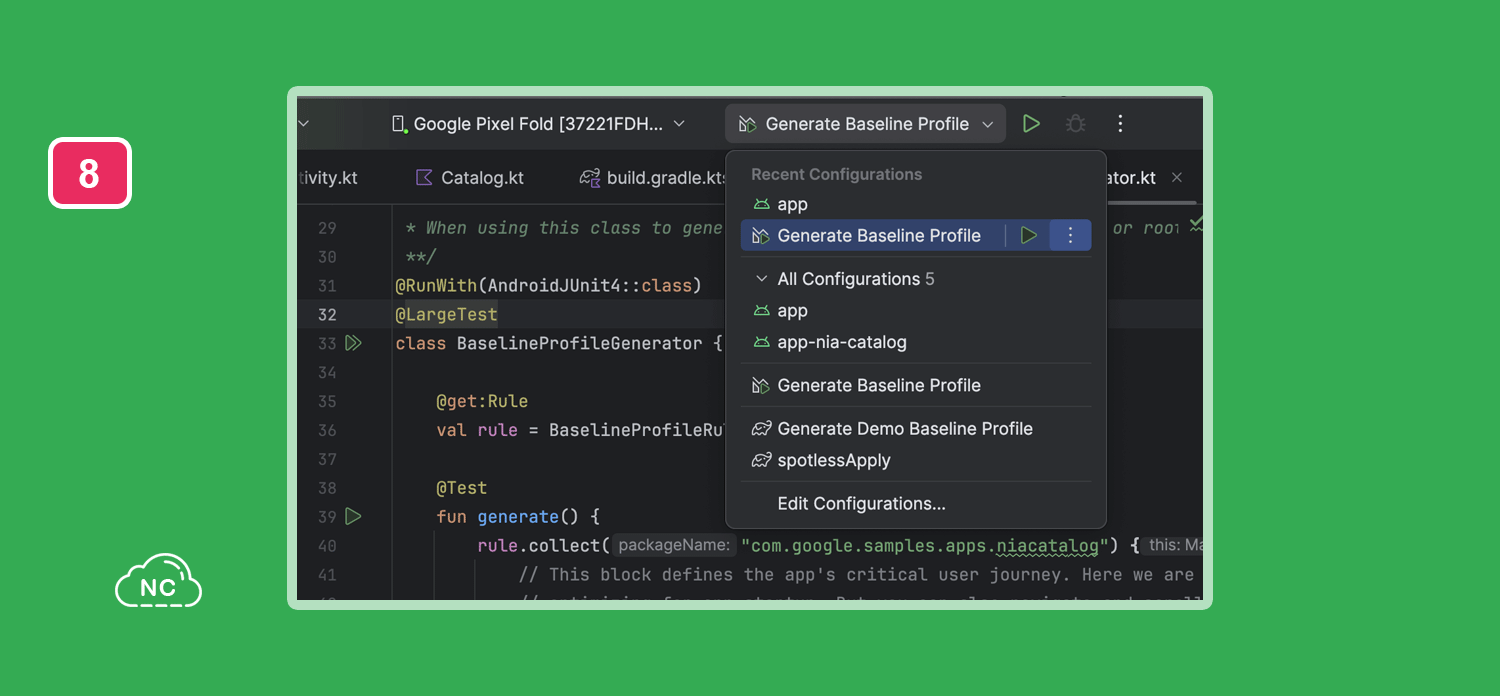Viewport: 1500px width, 696px height.
Task: Click the Debug bug icon in the toolbar
Action: point(1075,124)
